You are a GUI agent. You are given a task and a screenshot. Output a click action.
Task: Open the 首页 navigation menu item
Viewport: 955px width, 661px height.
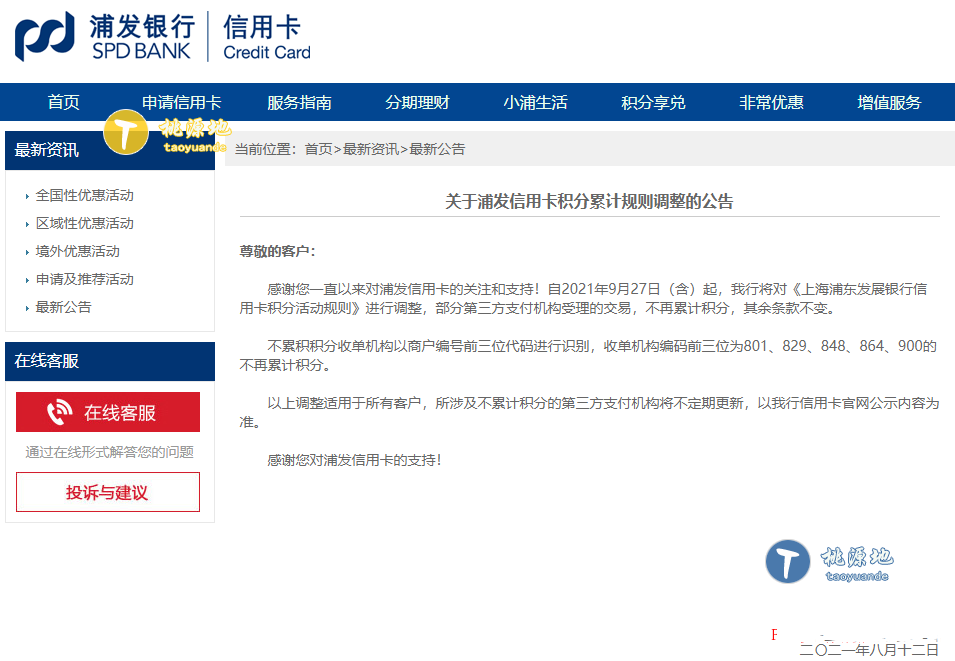(63, 102)
